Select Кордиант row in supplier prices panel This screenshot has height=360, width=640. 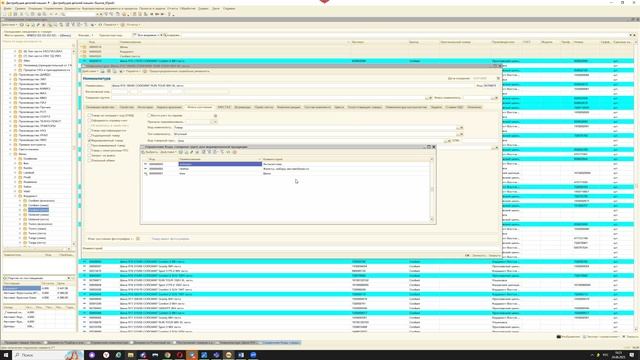[38, 288]
